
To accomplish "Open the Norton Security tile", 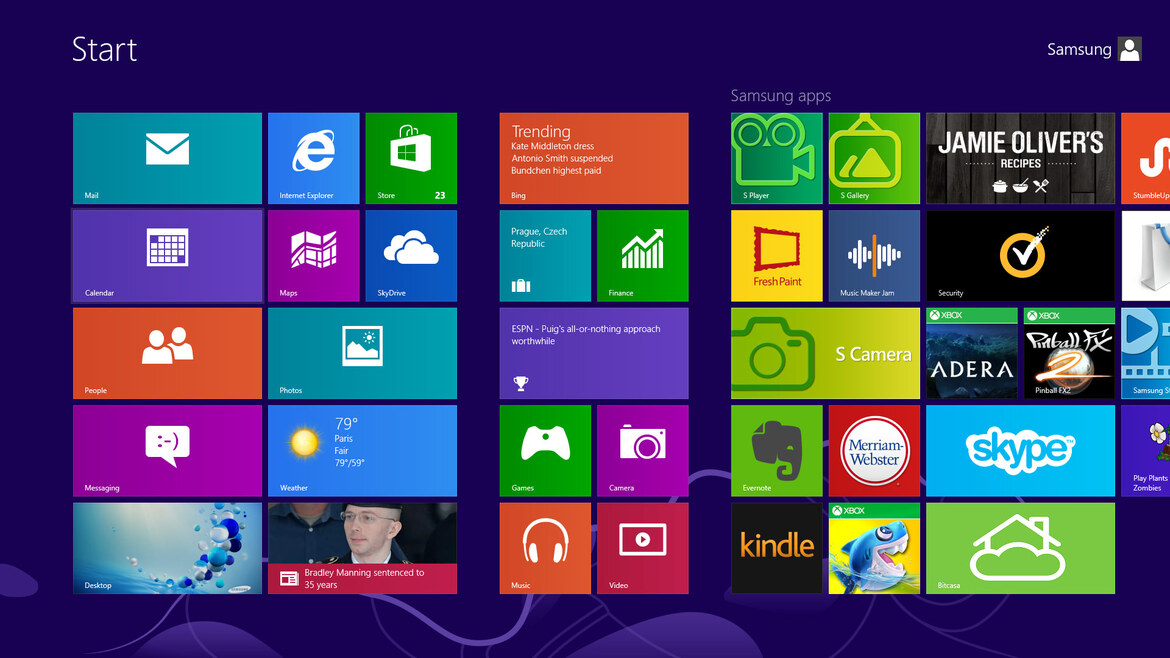I will pyautogui.click(x=1020, y=256).
